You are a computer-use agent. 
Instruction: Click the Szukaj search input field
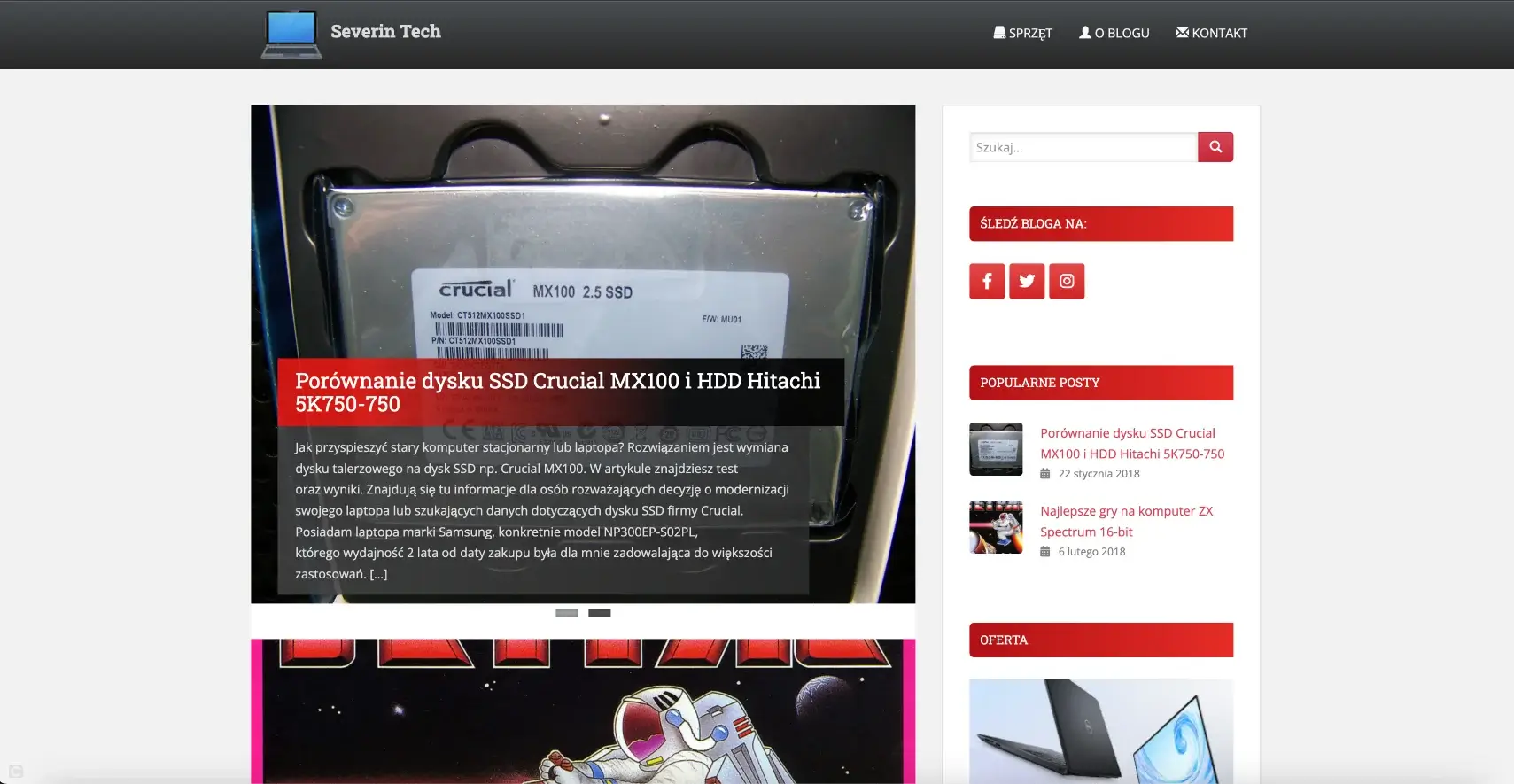click(x=1083, y=147)
